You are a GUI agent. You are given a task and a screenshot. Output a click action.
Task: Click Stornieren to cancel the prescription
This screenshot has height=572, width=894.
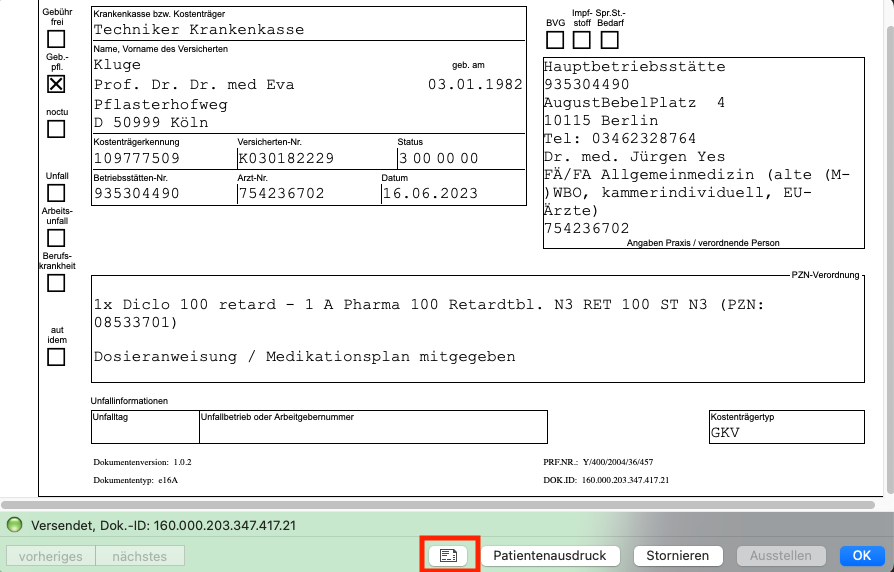[678, 555]
